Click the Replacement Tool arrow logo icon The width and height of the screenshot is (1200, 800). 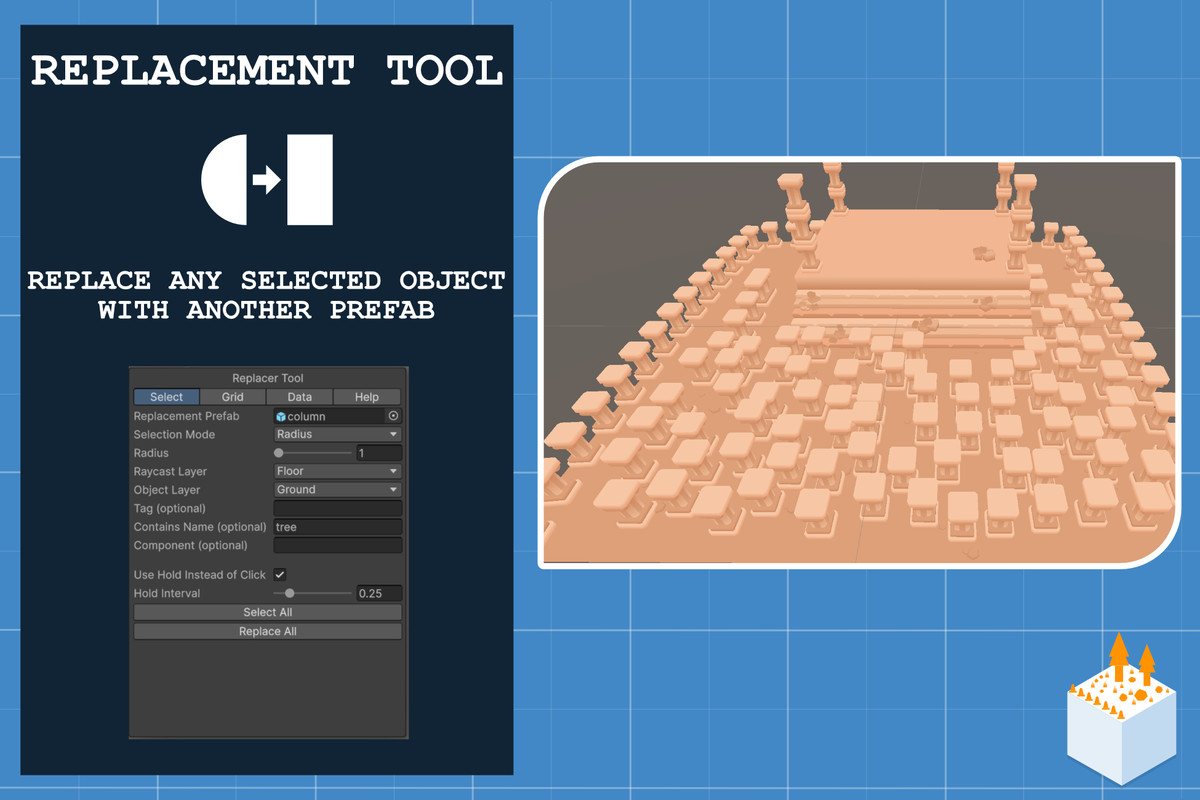[267, 178]
